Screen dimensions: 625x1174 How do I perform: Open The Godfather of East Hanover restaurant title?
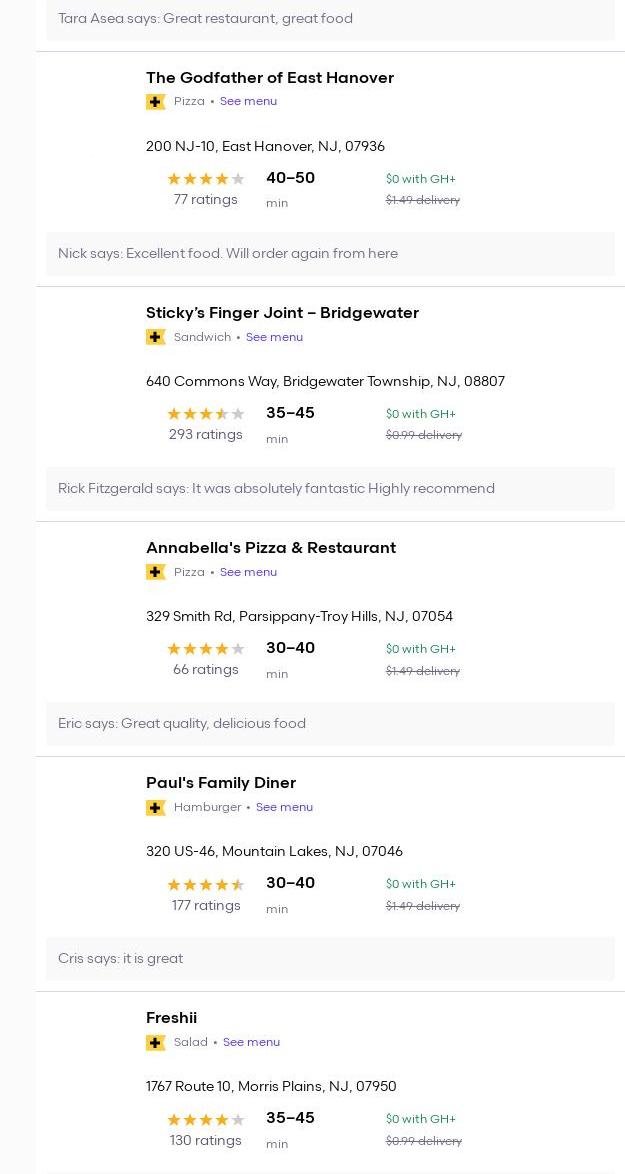pyautogui.click(x=270, y=78)
